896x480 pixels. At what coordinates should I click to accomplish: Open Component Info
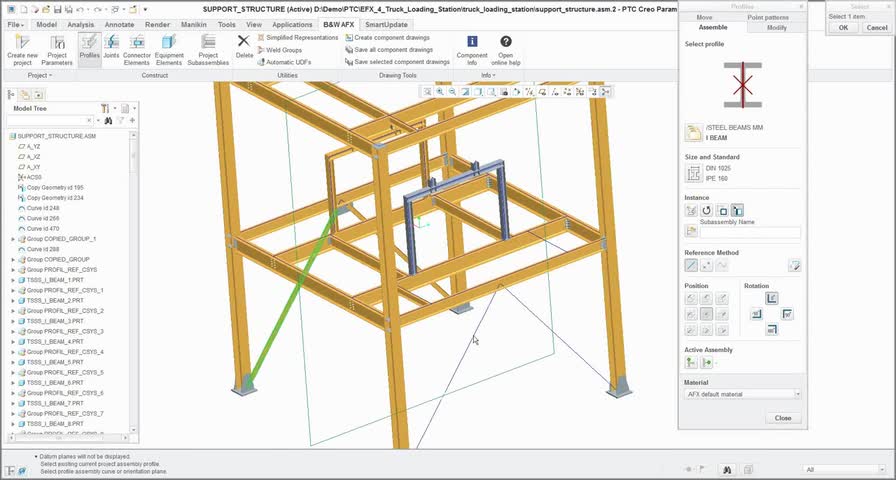[472, 49]
